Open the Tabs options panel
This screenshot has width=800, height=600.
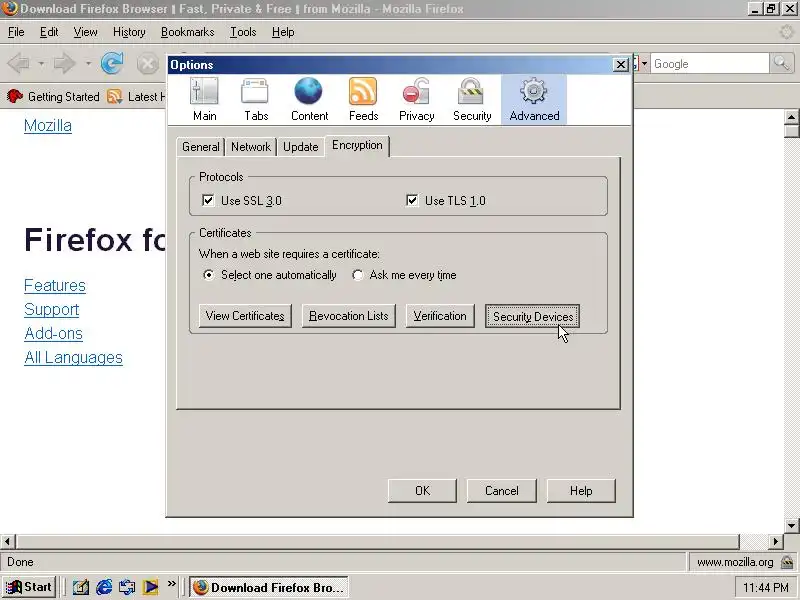[256, 100]
